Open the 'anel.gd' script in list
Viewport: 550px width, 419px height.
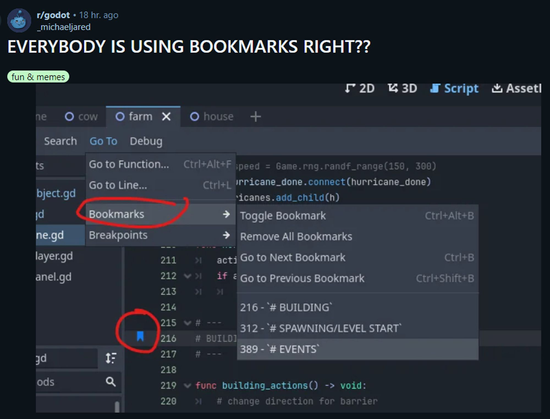(x=54, y=277)
